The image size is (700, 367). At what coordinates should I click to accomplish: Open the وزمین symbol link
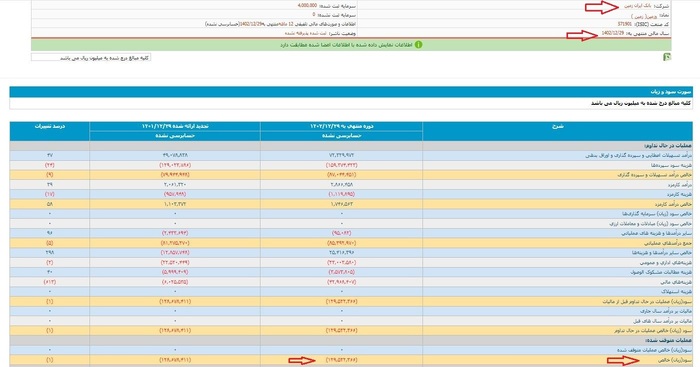644,16
